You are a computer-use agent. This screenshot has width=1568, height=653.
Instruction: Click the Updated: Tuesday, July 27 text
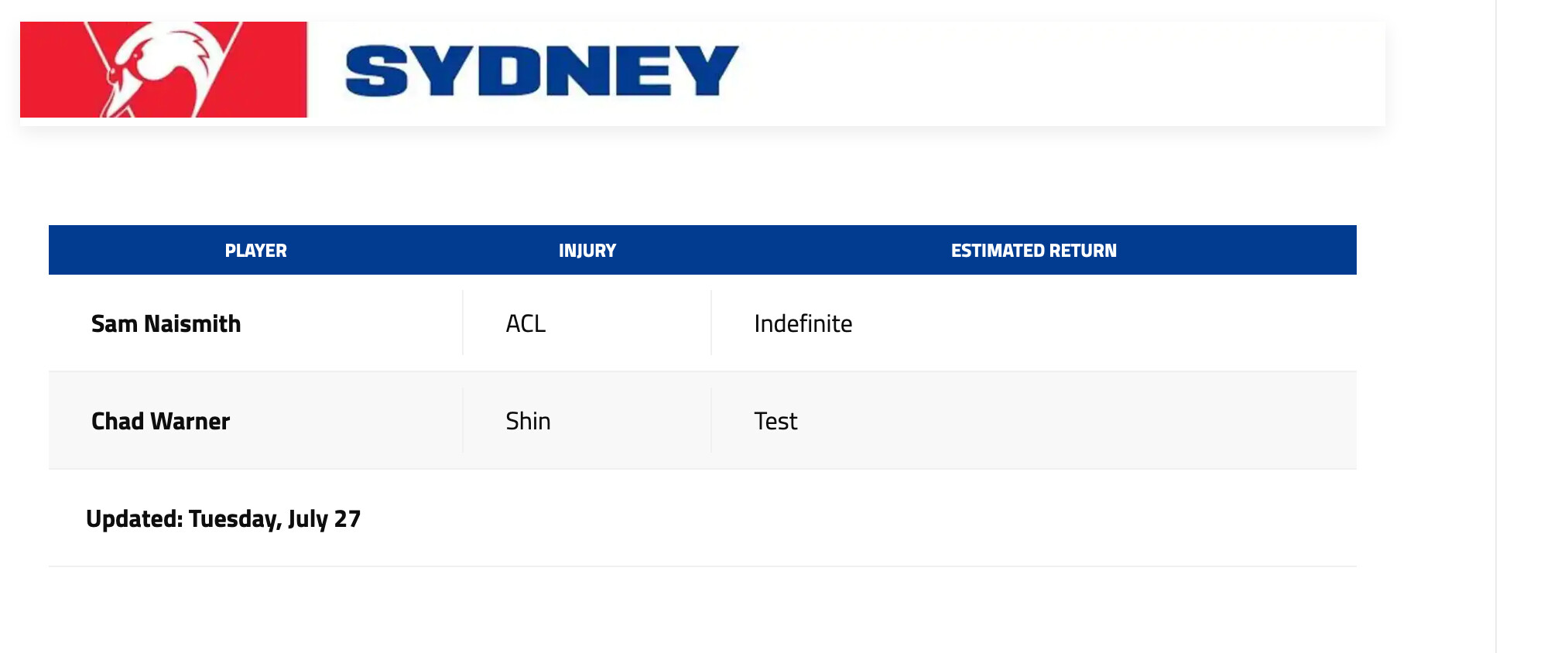coord(223,518)
